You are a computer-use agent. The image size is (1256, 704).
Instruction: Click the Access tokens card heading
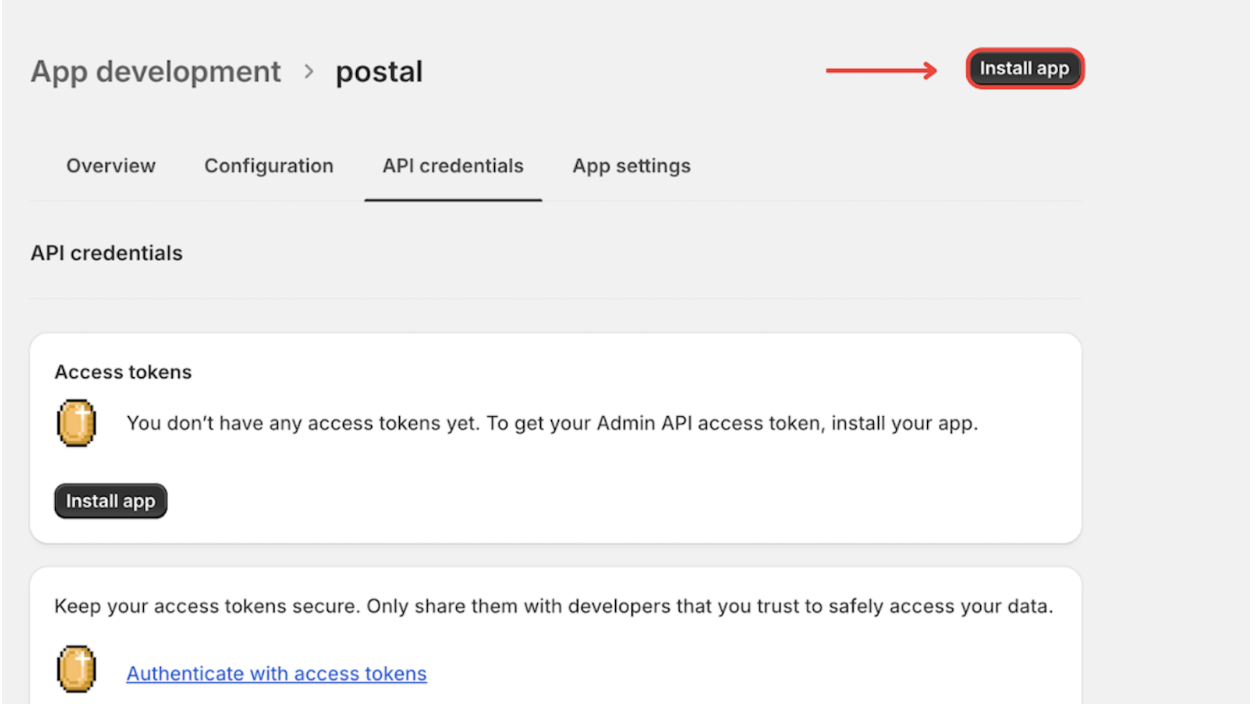click(x=123, y=372)
